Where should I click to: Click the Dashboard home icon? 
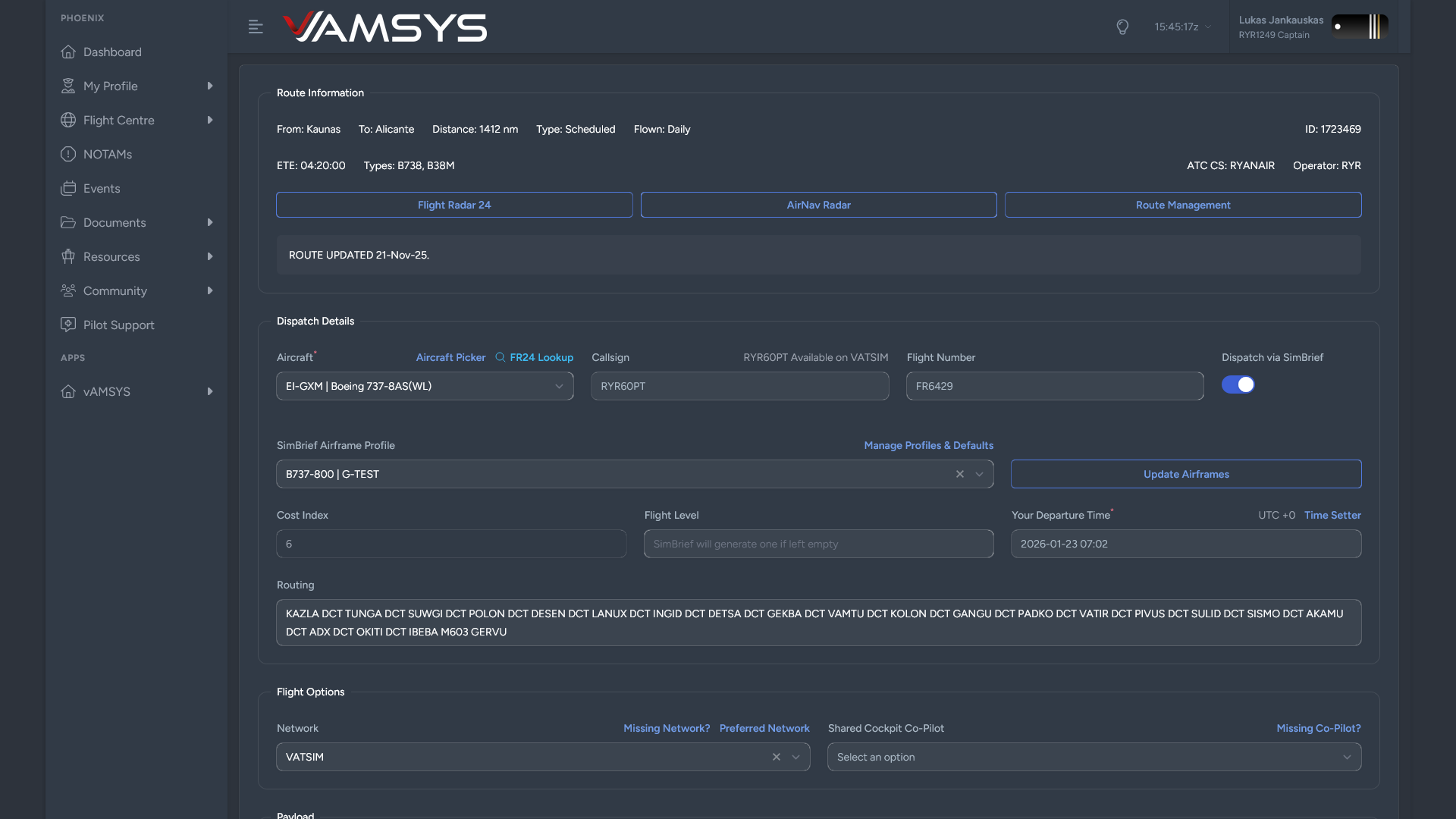(x=68, y=52)
